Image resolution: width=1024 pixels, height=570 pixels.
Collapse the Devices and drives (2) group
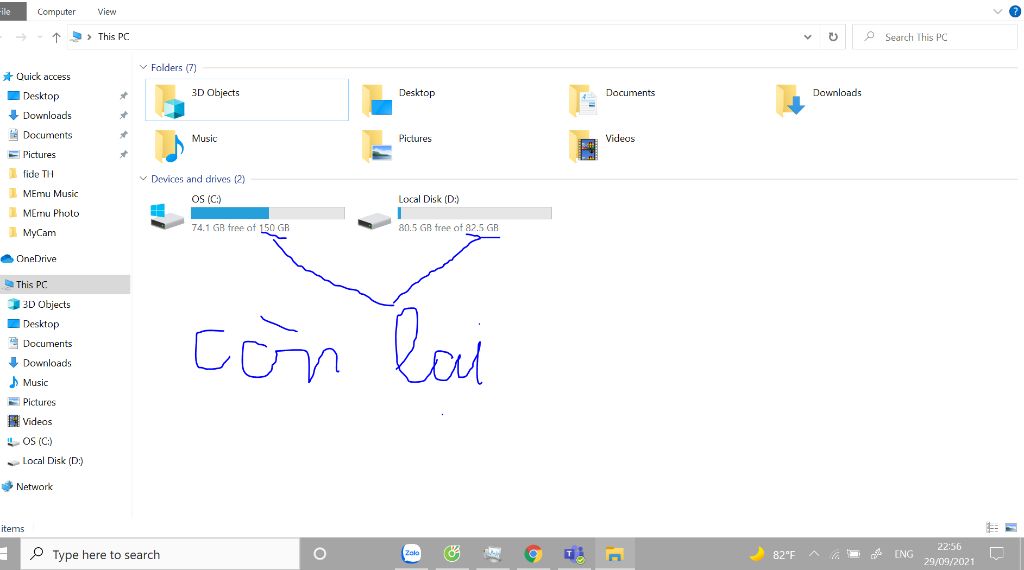143,178
